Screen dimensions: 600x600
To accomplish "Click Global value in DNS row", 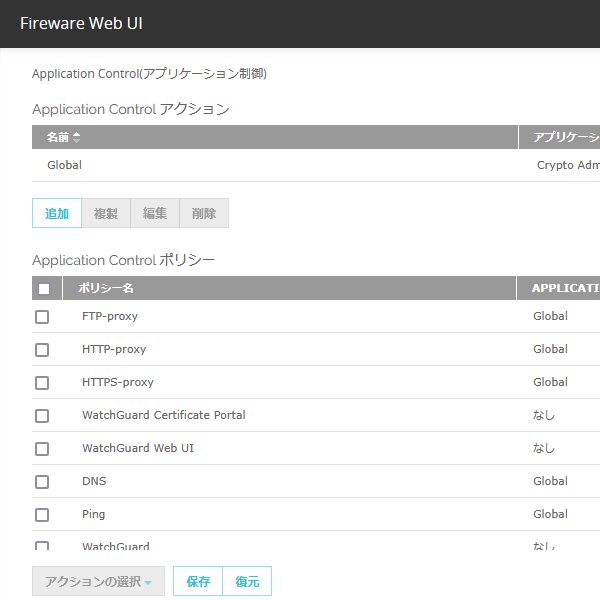I will 550,481.
